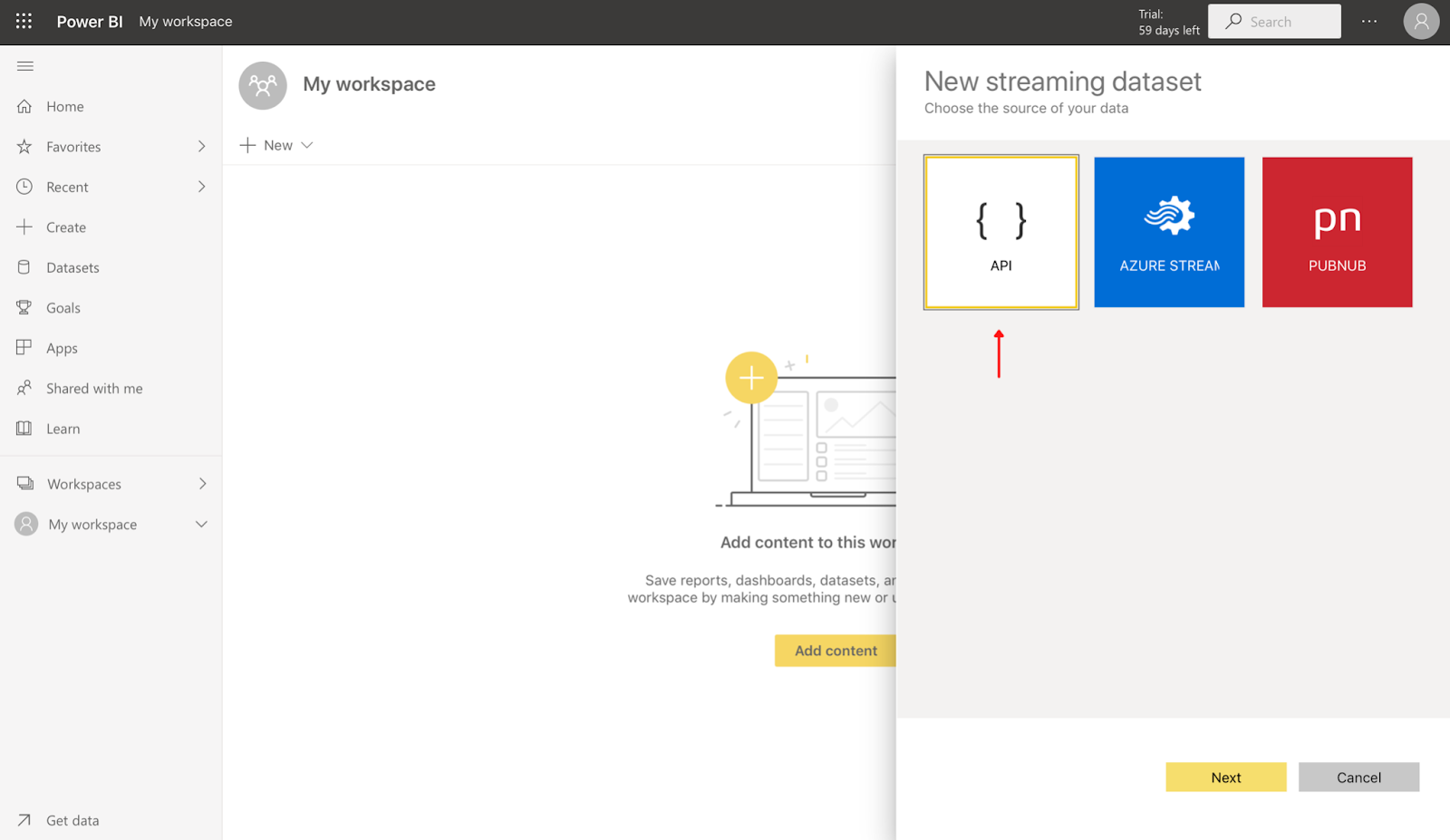This screenshot has height=840, width=1450.
Task: Open the more options ellipsis menu
Action: (1368, 21)
